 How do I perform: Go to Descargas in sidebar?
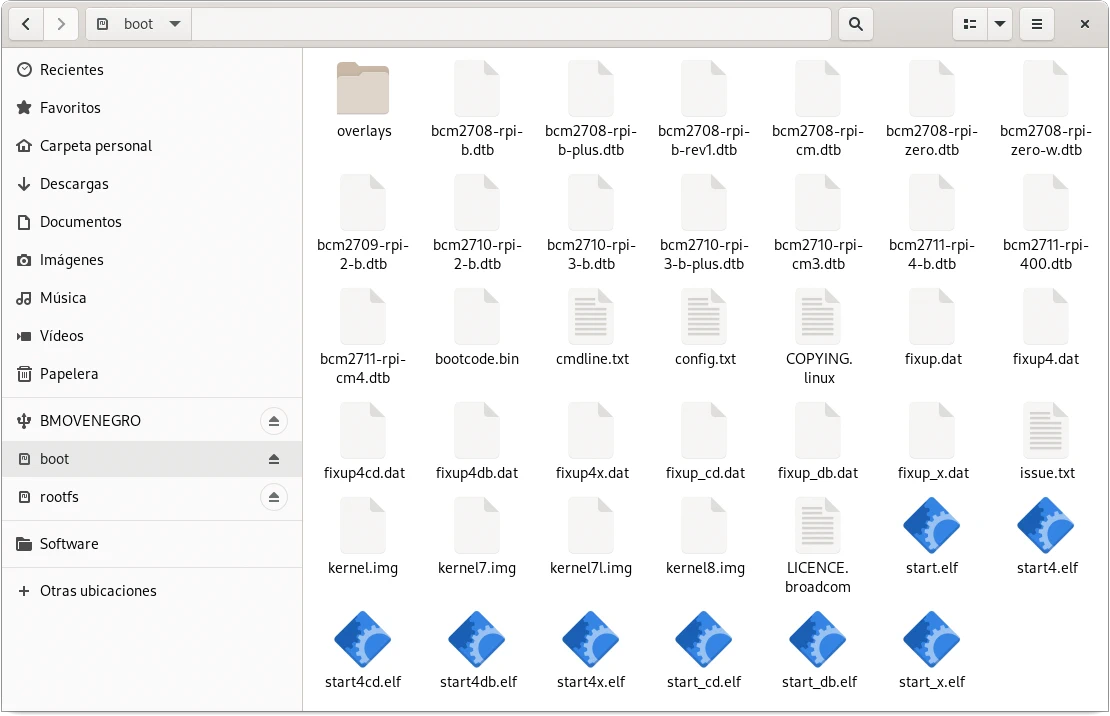[x=74, y=184]
